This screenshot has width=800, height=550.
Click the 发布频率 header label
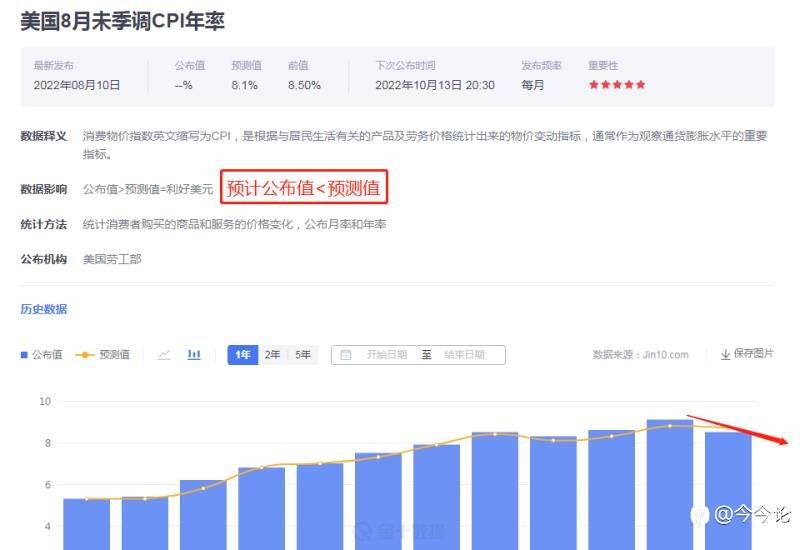[x=541, y=65]
